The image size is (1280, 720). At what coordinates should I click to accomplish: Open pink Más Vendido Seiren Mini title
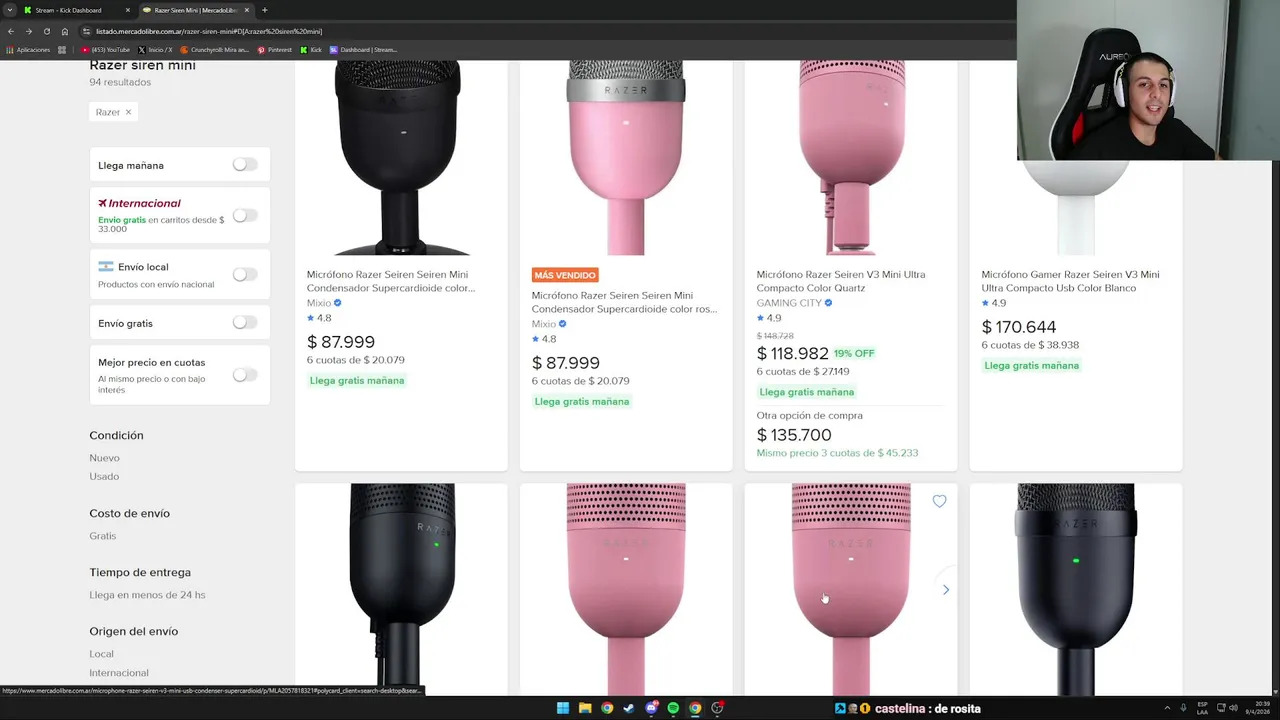pos(624,302)
